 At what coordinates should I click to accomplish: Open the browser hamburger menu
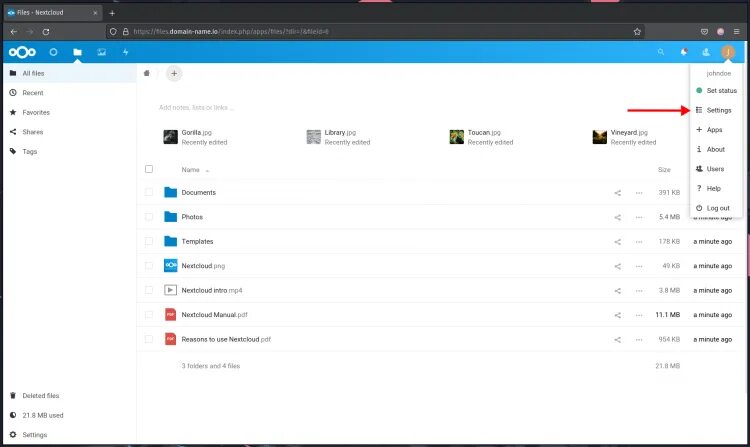click(x=736, y=32)
